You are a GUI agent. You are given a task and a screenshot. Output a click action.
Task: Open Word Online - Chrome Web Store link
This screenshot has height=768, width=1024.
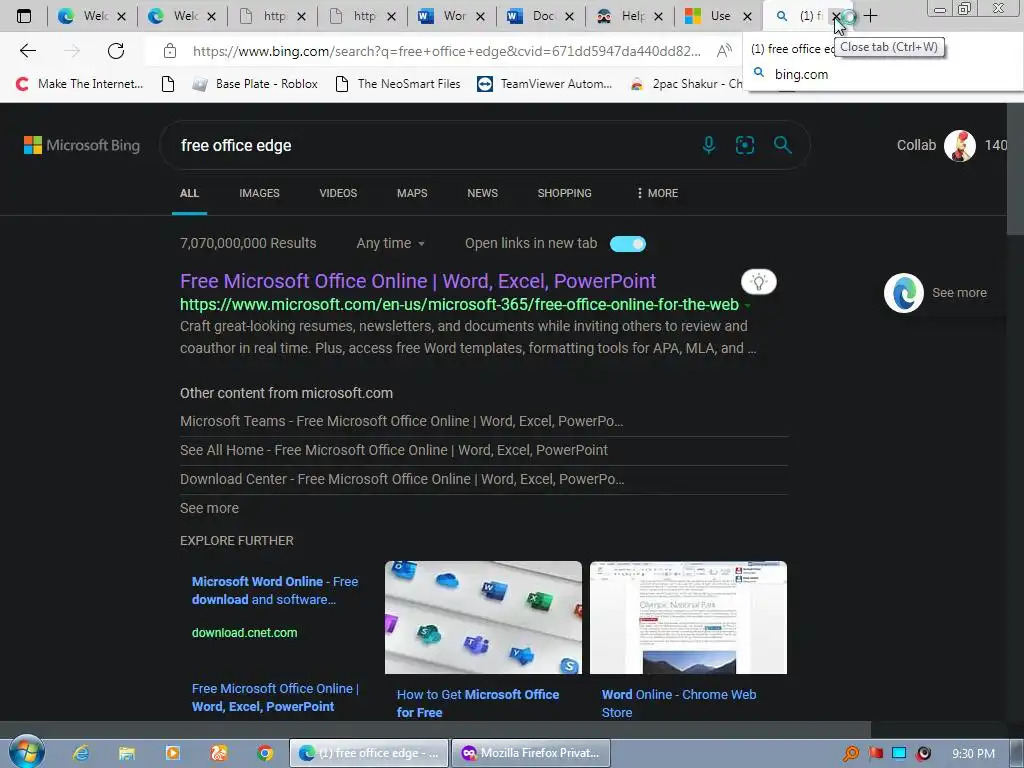point(679,703)
